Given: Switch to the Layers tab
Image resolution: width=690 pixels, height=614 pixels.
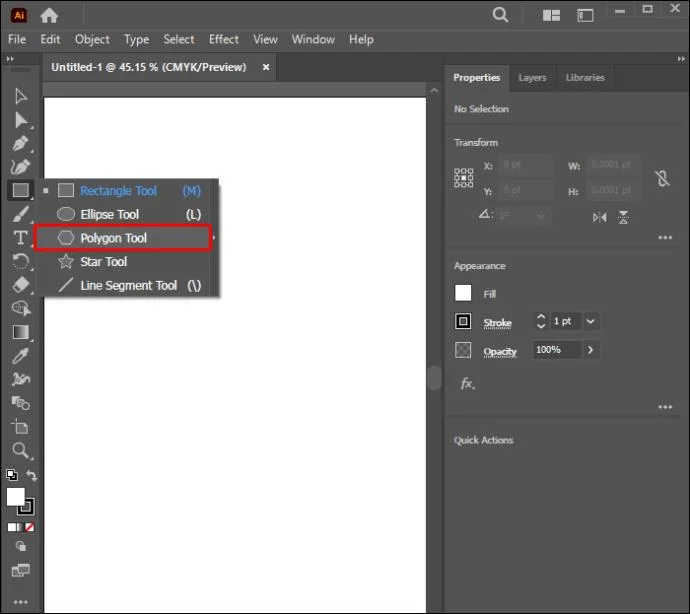Looking at the screenshot, I should point(532,78).
